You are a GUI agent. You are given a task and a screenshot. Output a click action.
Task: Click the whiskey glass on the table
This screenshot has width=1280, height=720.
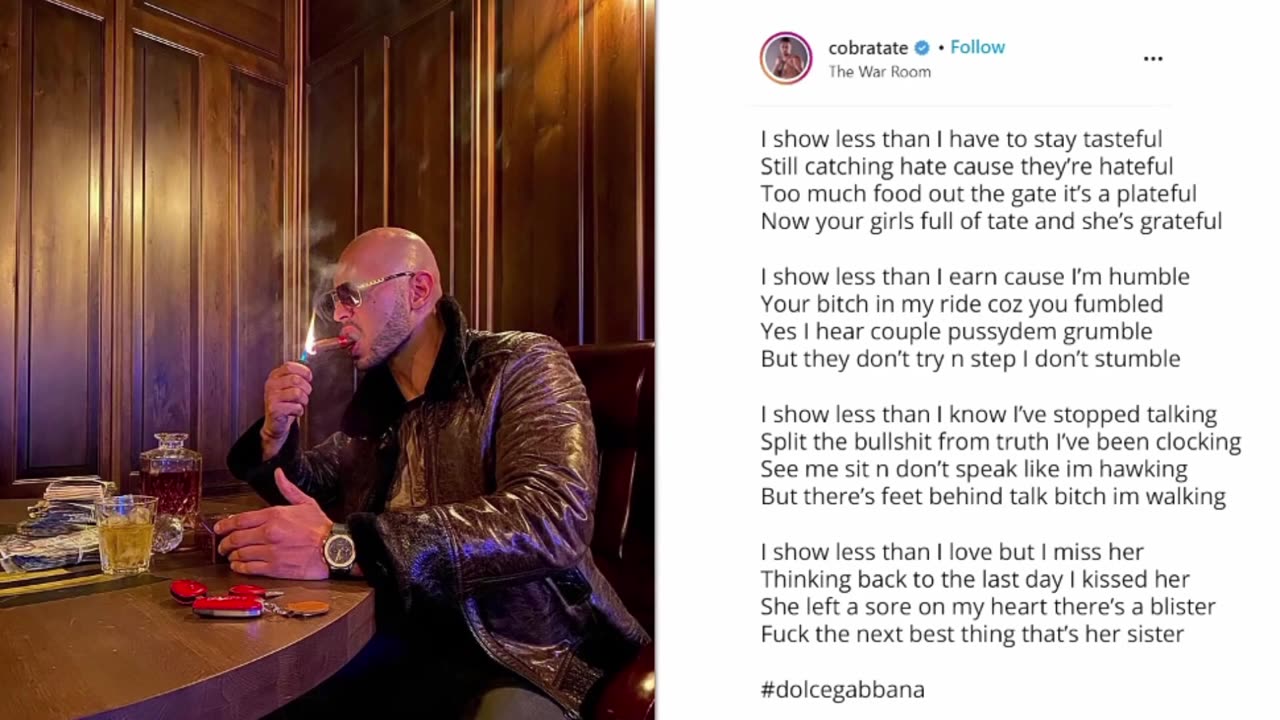(x=126, y=534)
